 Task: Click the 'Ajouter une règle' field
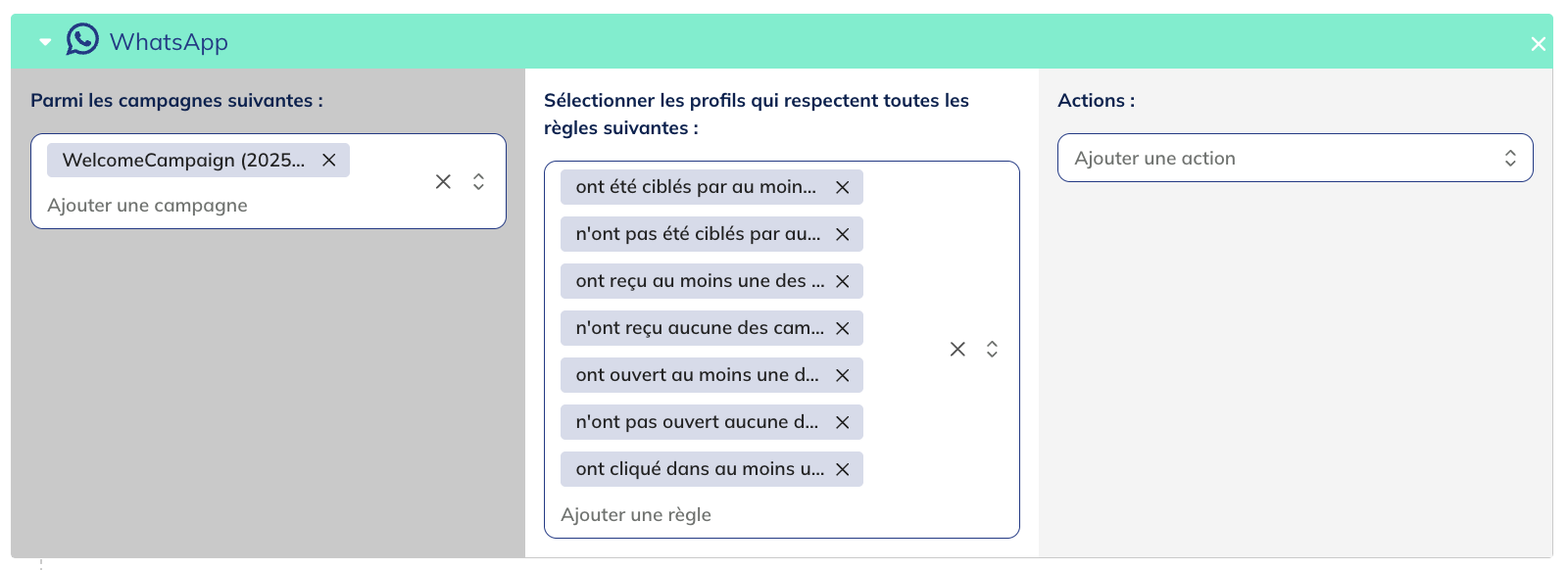click(x=637, y=513)
